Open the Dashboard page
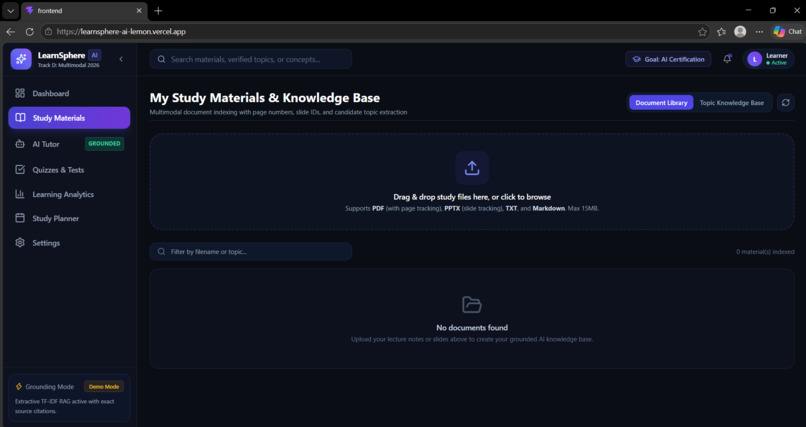806x427 pixels. (x=69, y=94)
